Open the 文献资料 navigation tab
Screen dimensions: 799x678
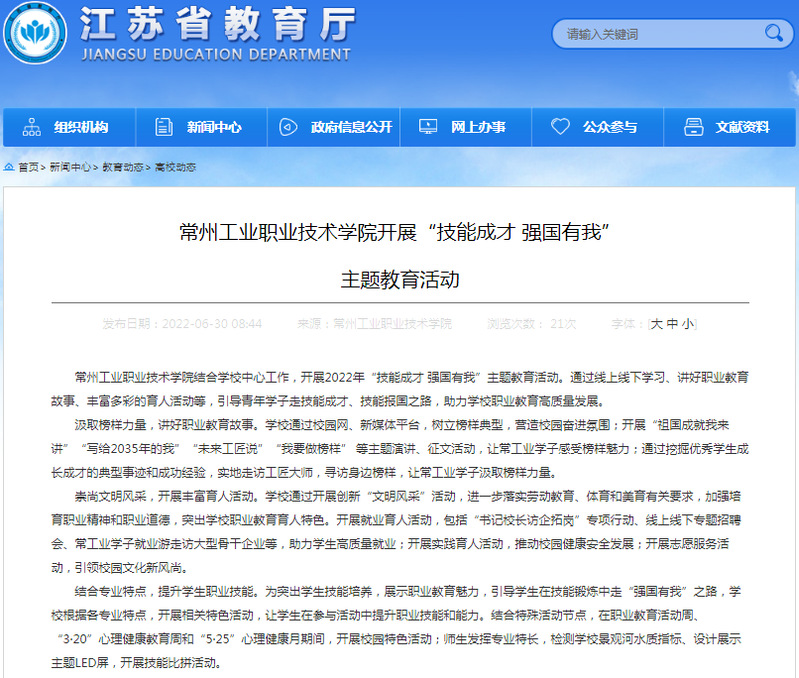click(x=729, y=127)
